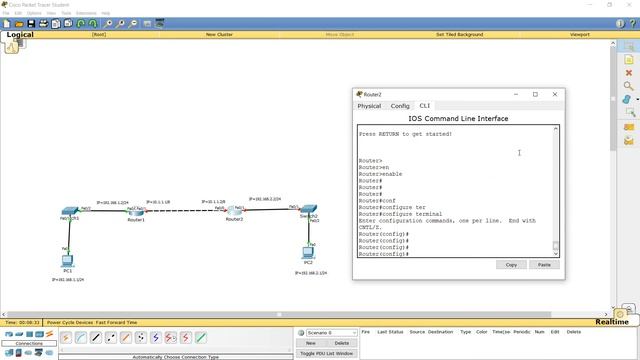This screenshot has width=640, height=360.
Task: Click the Print icon in toolbar
Action: (43, 24)
